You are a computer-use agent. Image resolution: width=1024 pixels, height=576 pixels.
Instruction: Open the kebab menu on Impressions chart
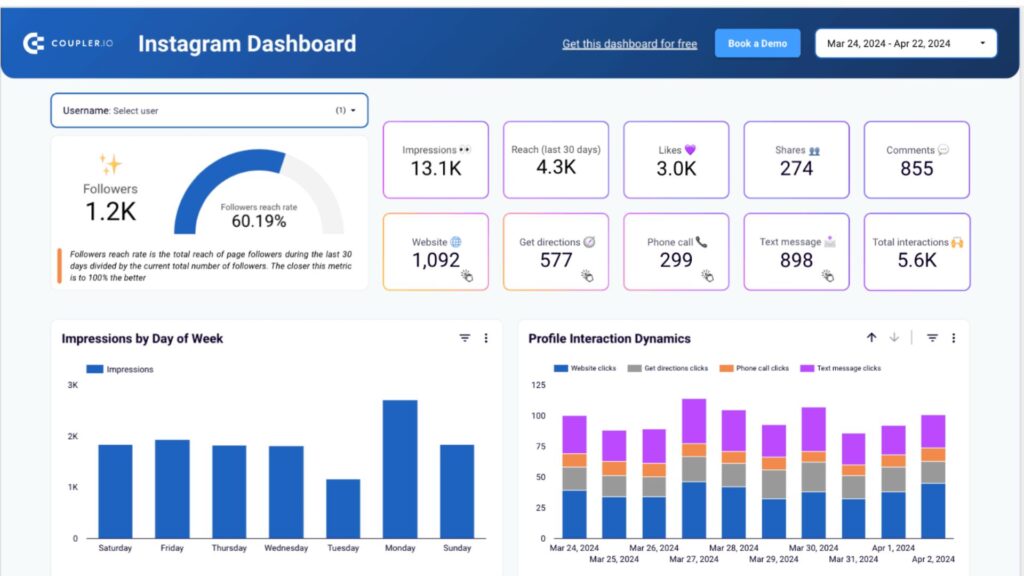[486, 338]
